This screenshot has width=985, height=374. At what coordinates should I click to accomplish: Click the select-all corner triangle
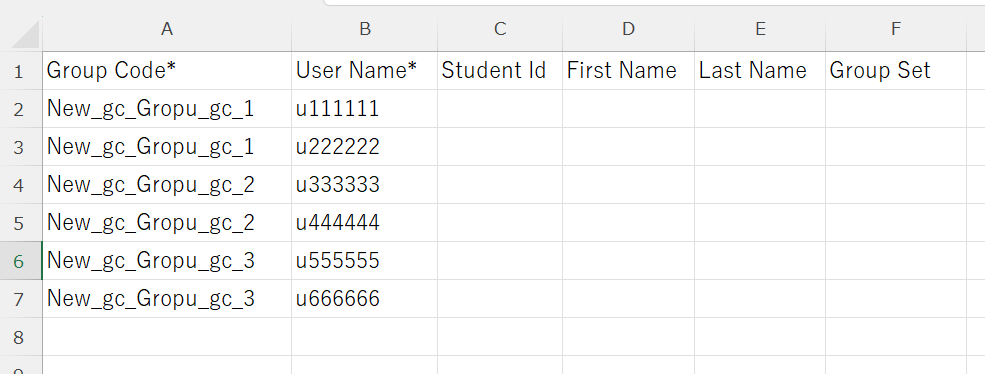click(x=25, y=34)
